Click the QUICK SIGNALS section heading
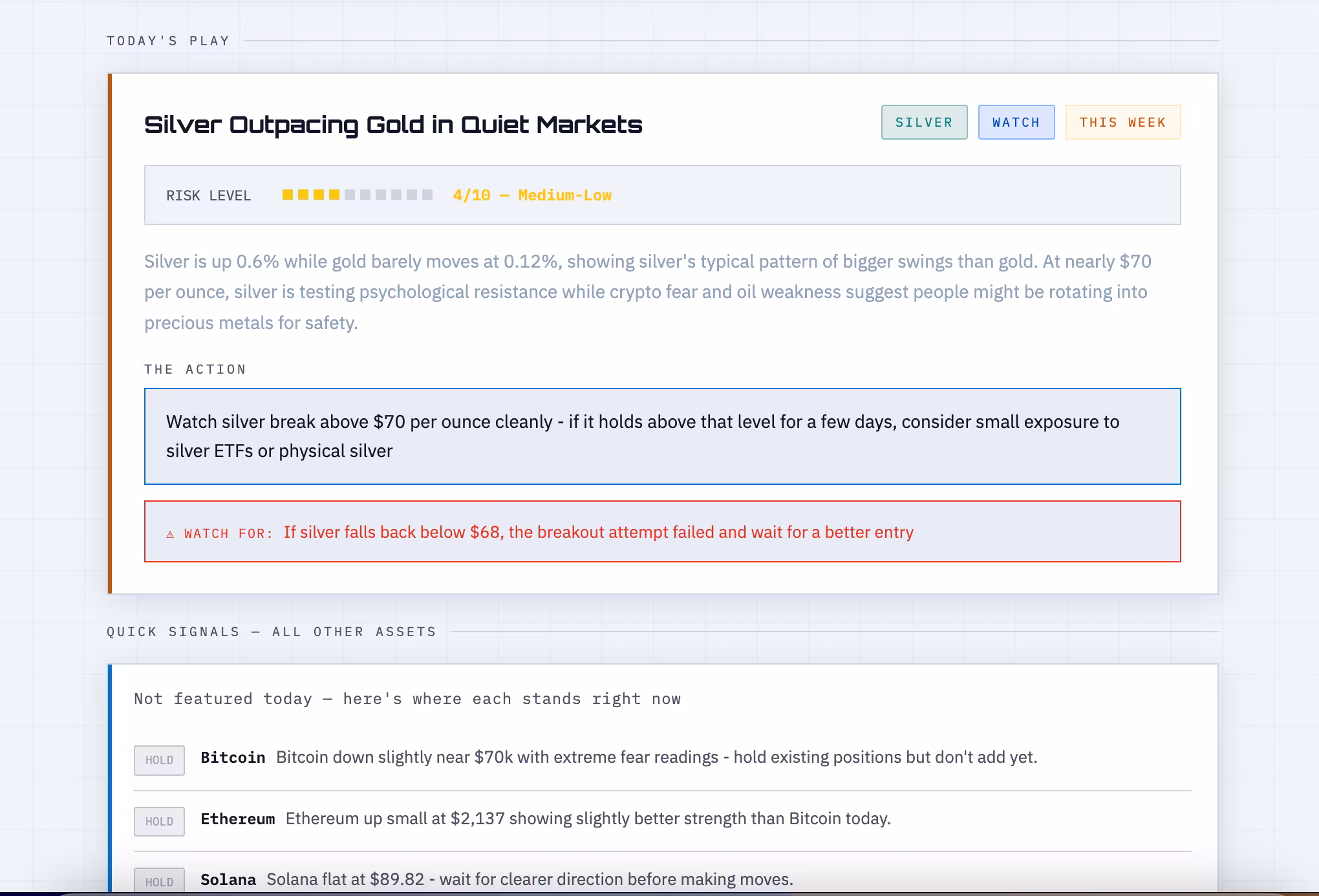This screenshot has width=1319, height=896. (272, 632)
